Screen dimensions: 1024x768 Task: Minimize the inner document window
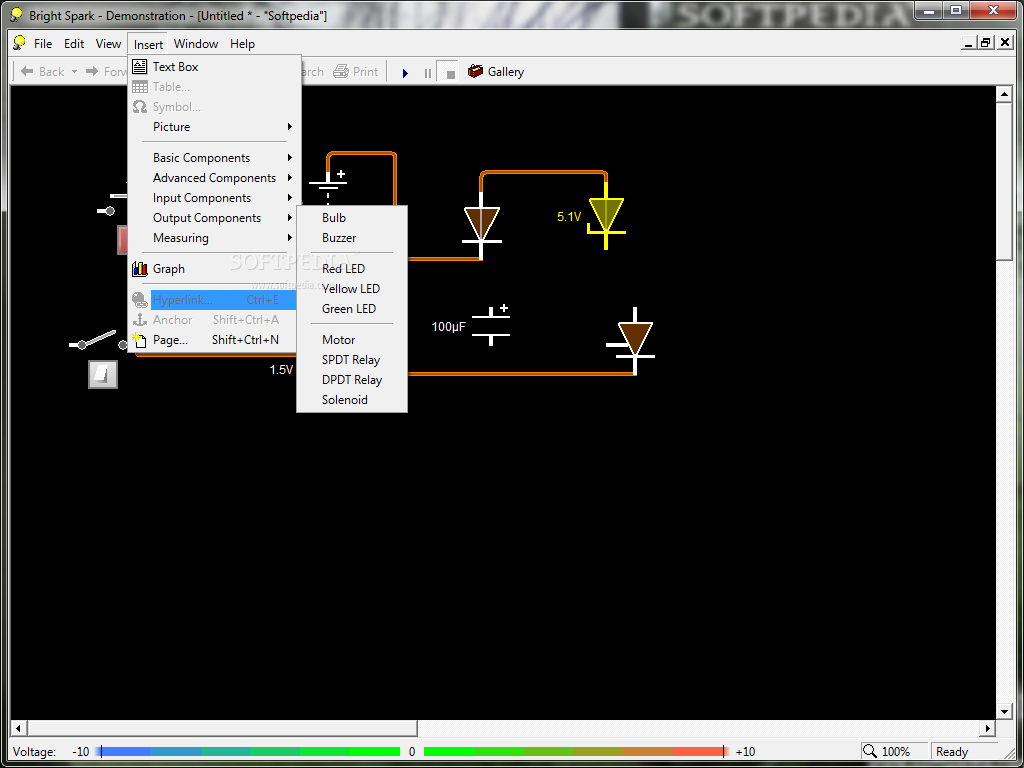point(969,44)
